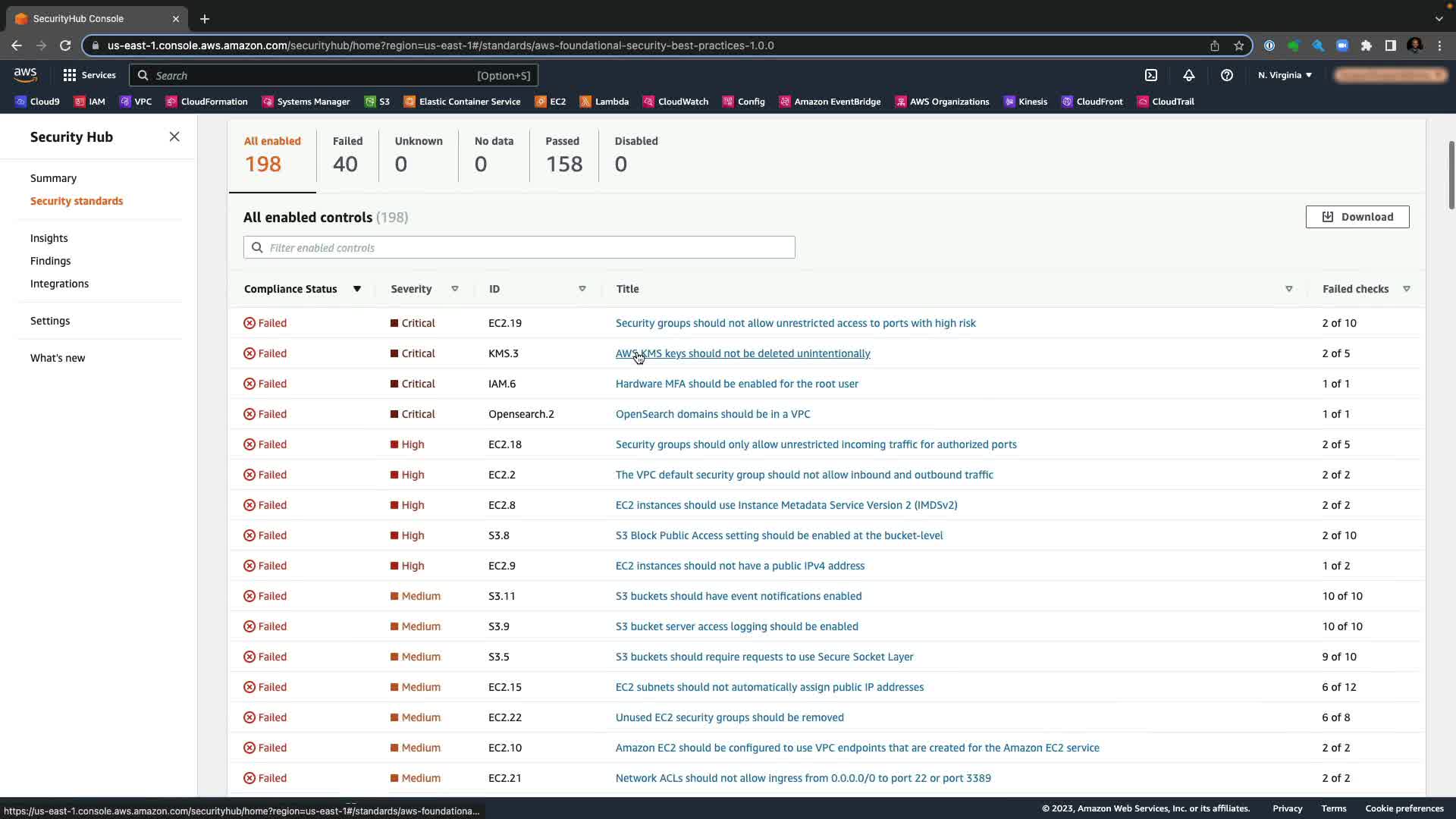Open the CloudTrail bookmark shortcut

point(1165,102)
